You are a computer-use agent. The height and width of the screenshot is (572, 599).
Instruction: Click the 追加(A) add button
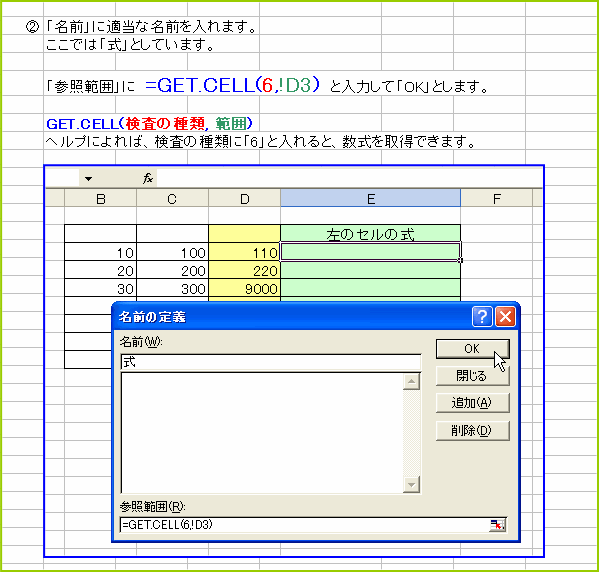coord(473,403)
